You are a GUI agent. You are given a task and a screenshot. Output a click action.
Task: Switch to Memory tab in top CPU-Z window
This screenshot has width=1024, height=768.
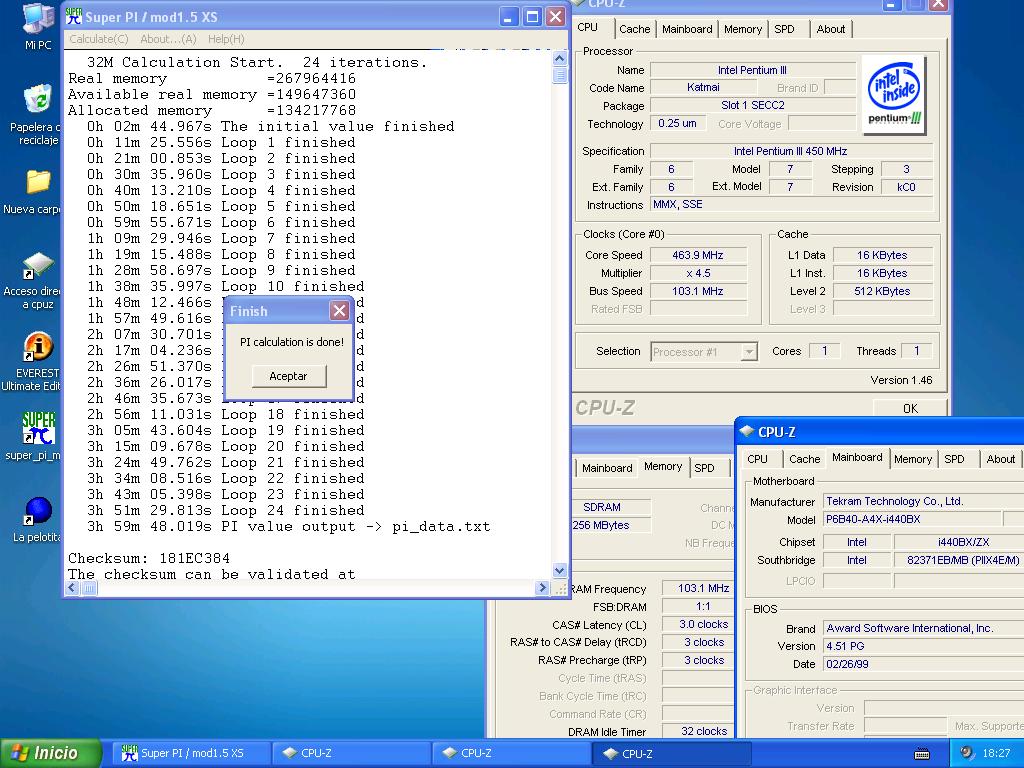[x=743, y=29]
